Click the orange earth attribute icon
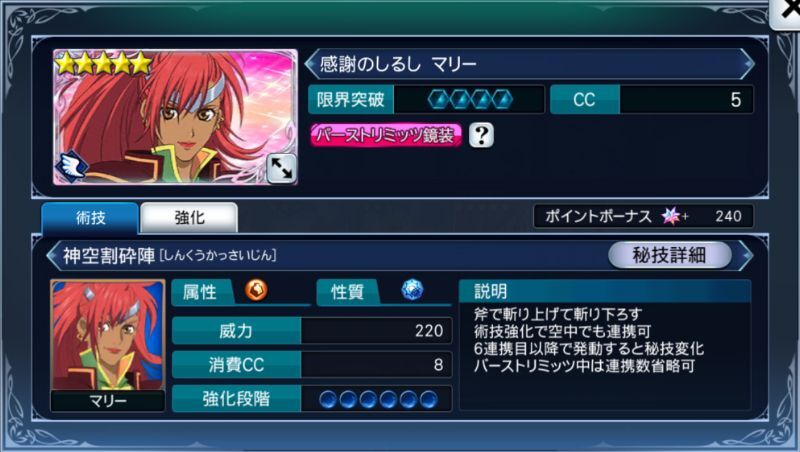This screenshot has width=800, height=452. [x=256, y=290]
